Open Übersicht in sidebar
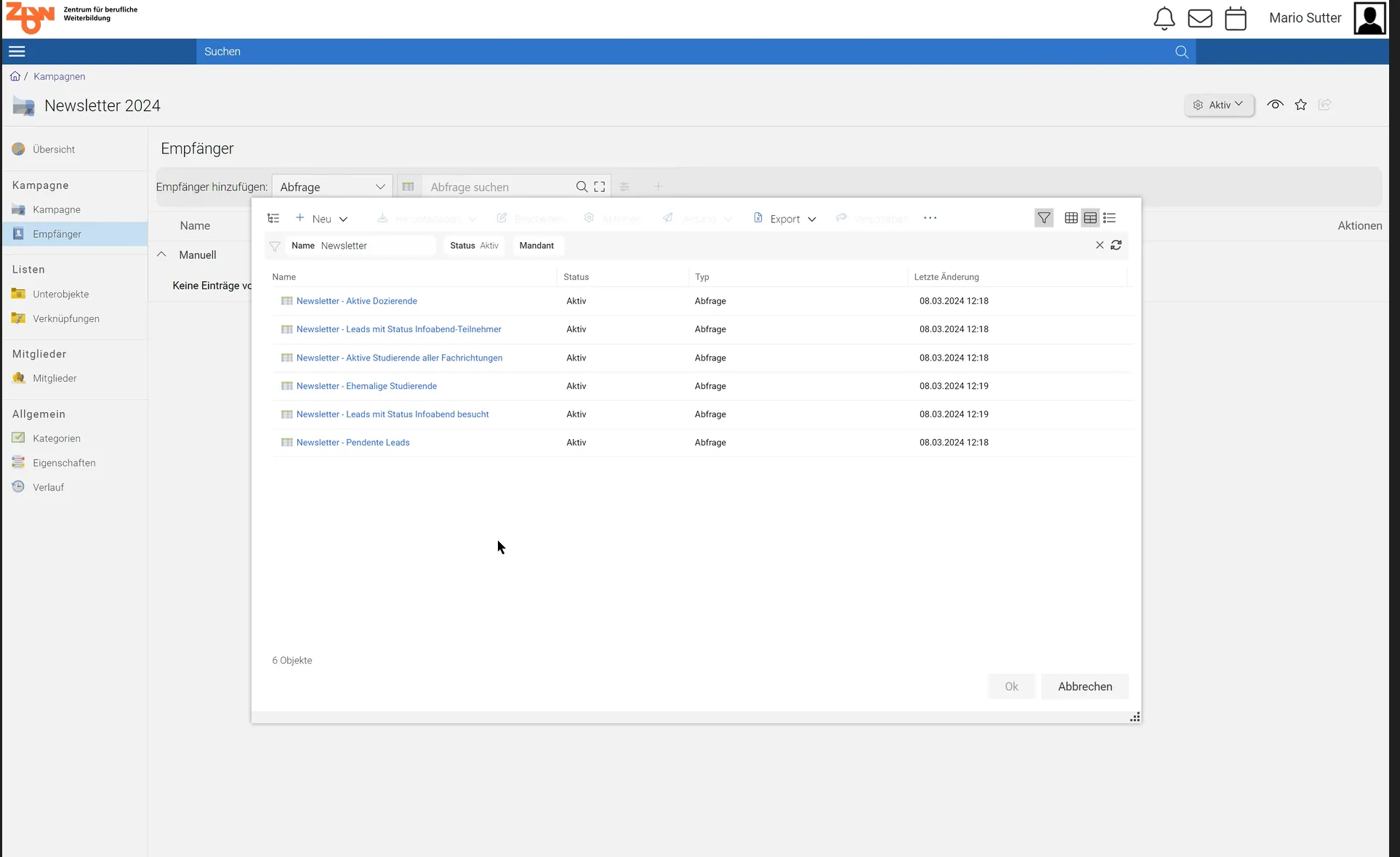 [54, 149]
